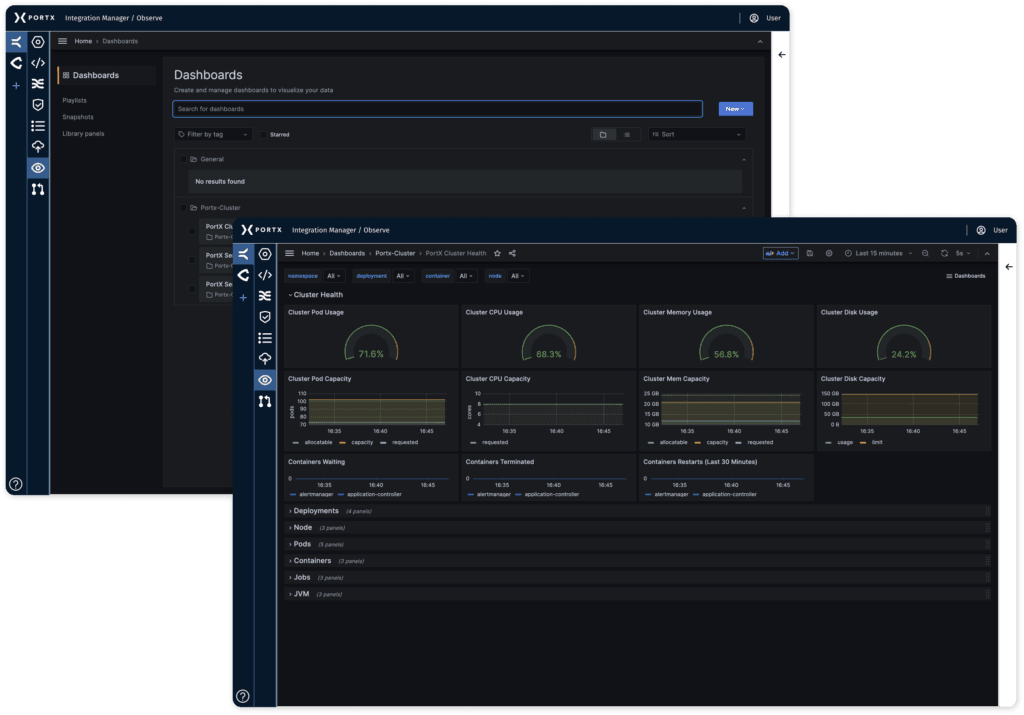Open Playlists in the Dashboards side menu
The image size is (1024, 715).
point(75,101)
